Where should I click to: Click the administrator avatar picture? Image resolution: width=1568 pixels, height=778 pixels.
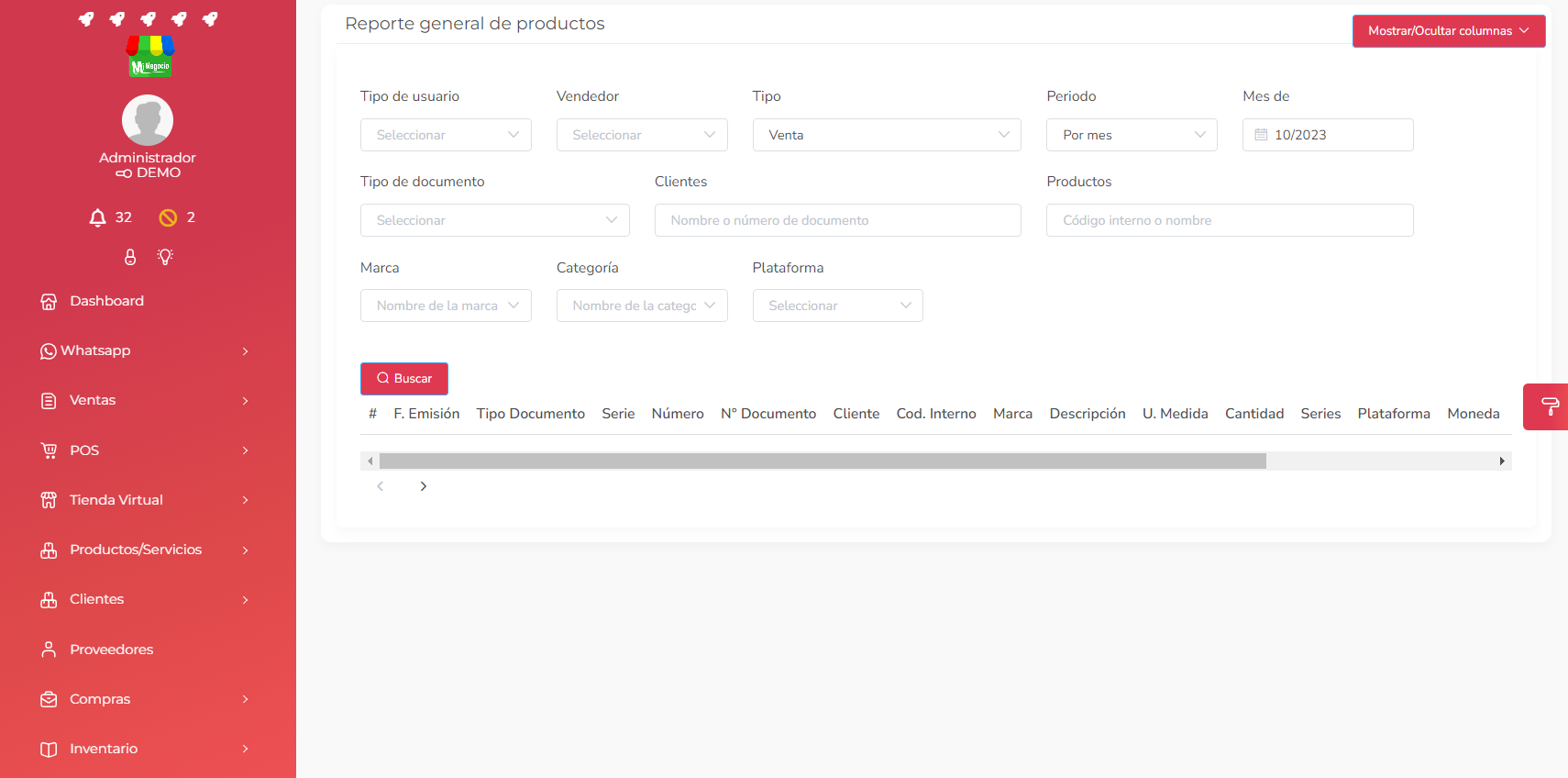point(148,120)
